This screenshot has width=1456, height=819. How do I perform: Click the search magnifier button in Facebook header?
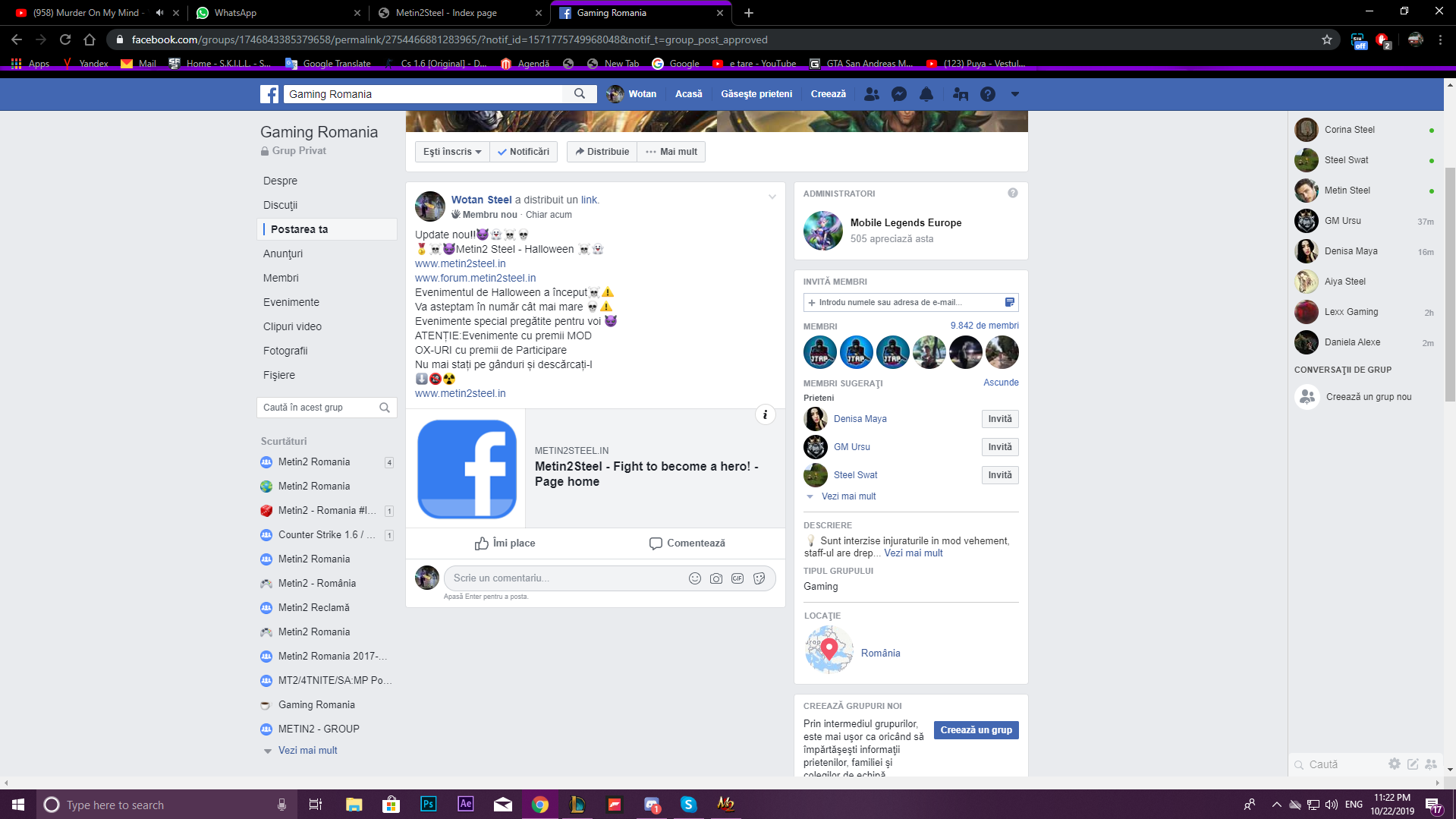point(580,94)
